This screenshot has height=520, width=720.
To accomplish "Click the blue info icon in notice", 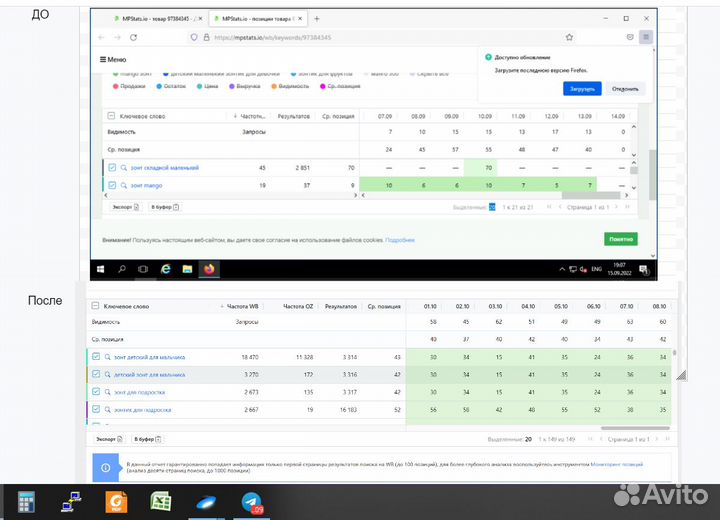I will [105, 468].
